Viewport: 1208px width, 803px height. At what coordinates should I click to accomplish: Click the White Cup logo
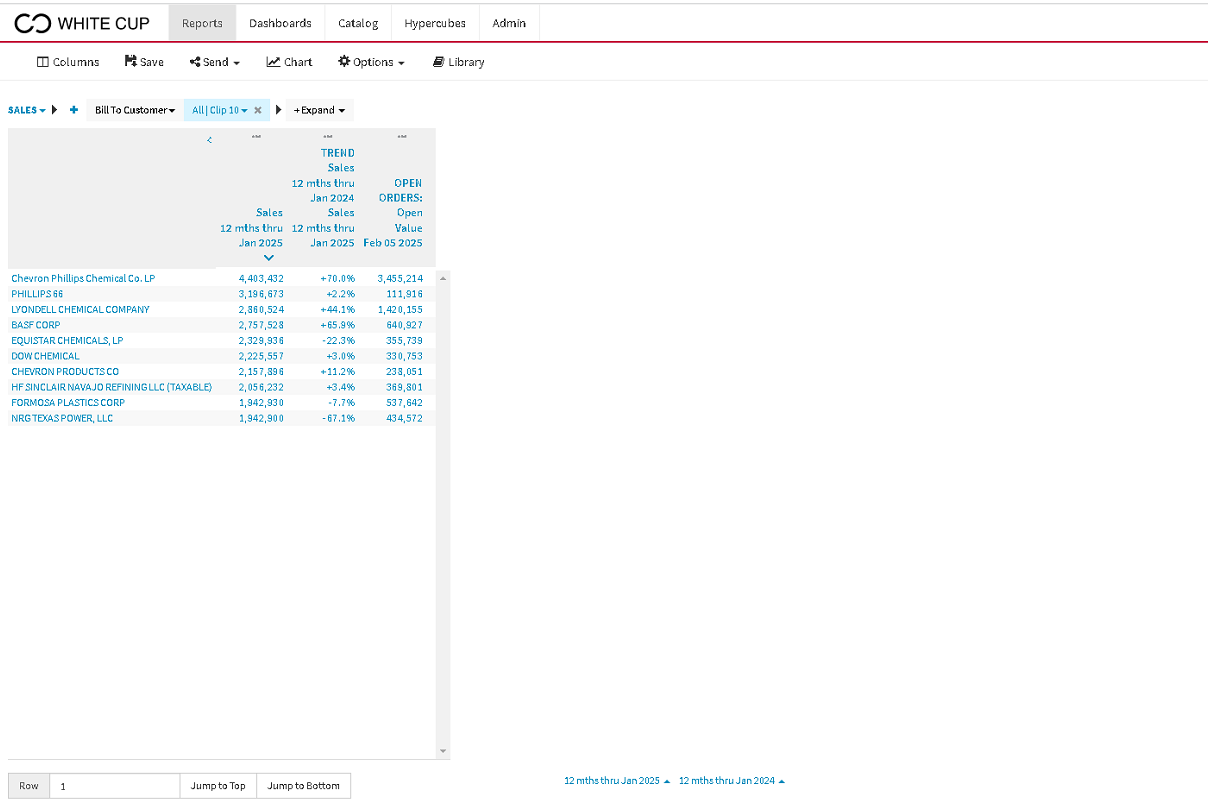[82, 23]
